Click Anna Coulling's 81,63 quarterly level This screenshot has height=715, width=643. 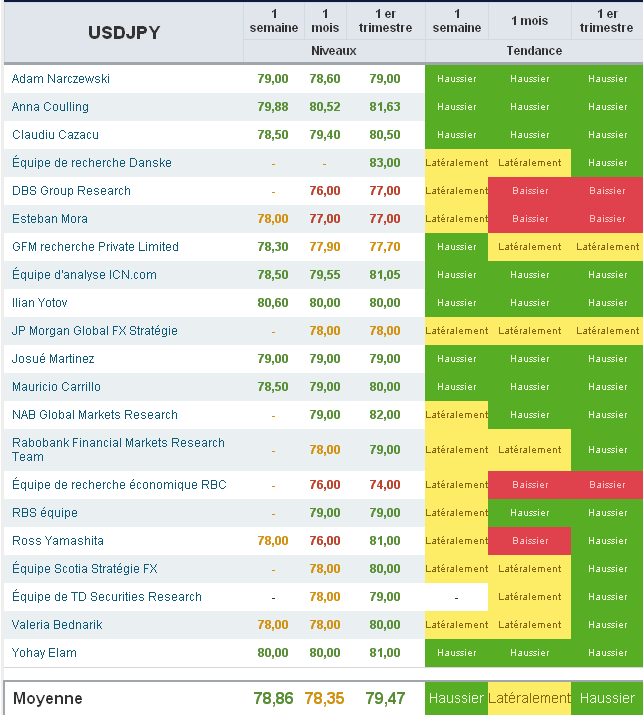(x=385, y=107)
